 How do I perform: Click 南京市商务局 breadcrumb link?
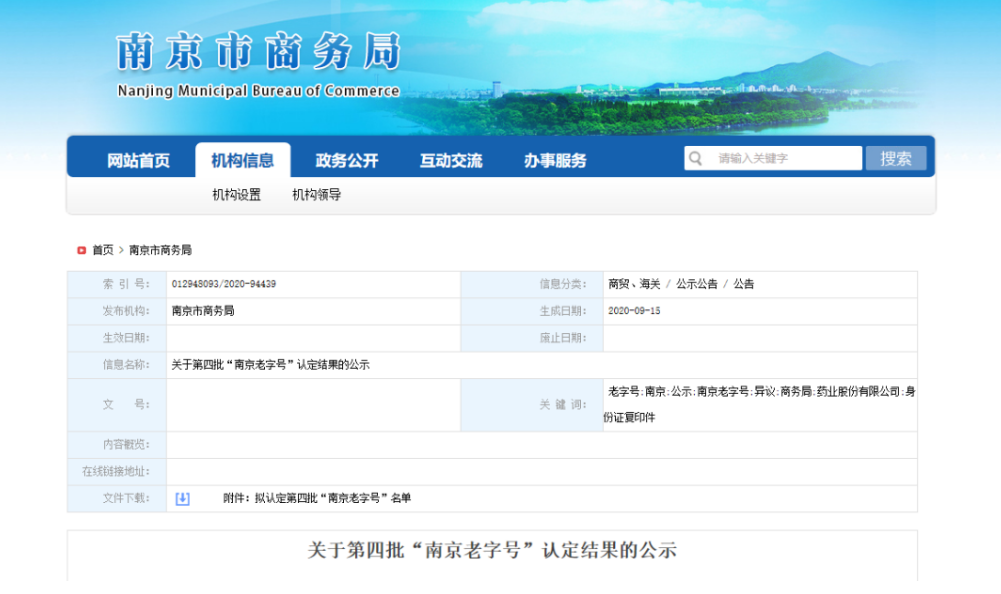point(160,250)
